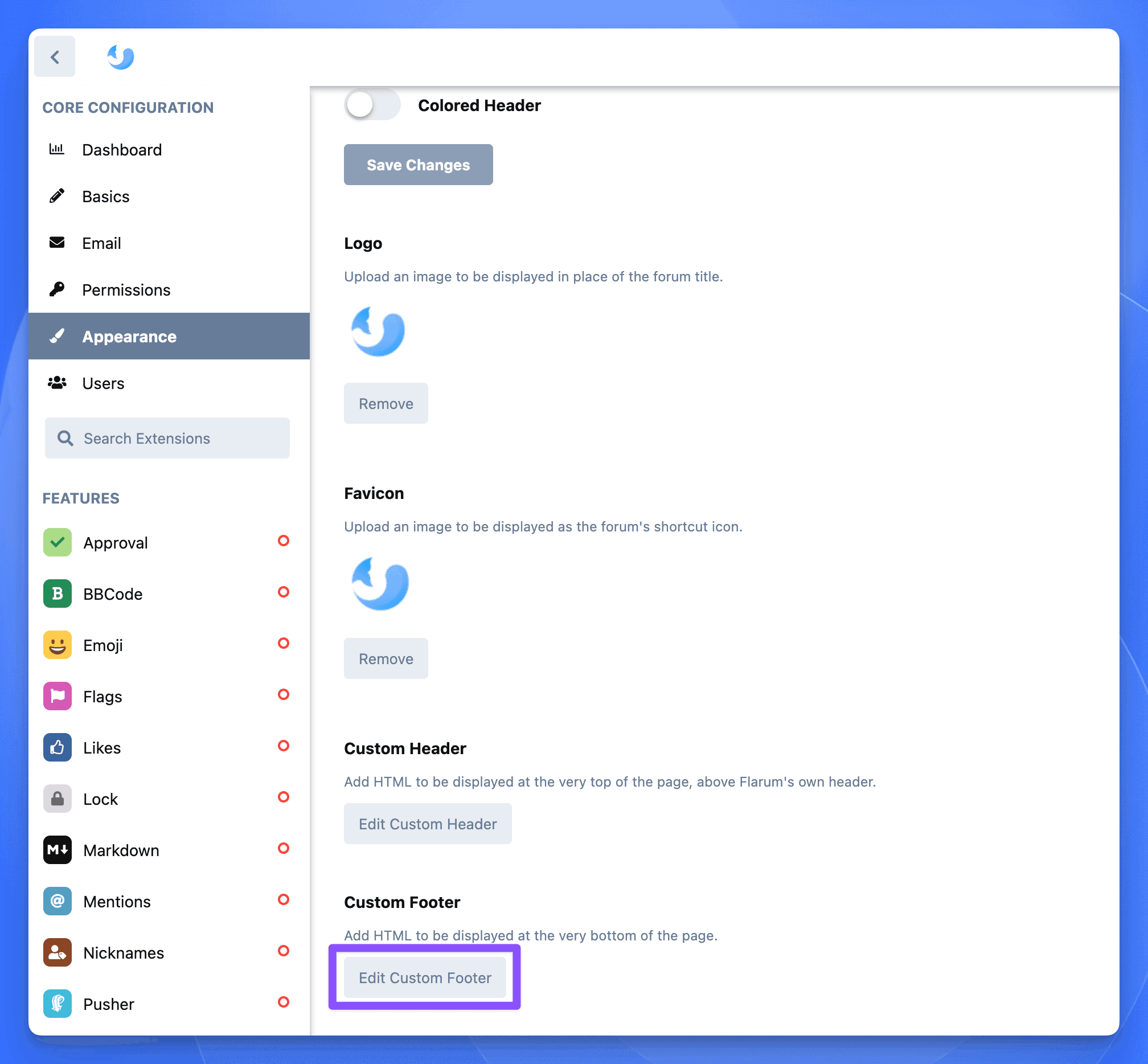Image resolution: width=1148 pixels, height=1064 pixels.
Task: Click the Likes thumbs-up icon
Action: pos(57,747)
